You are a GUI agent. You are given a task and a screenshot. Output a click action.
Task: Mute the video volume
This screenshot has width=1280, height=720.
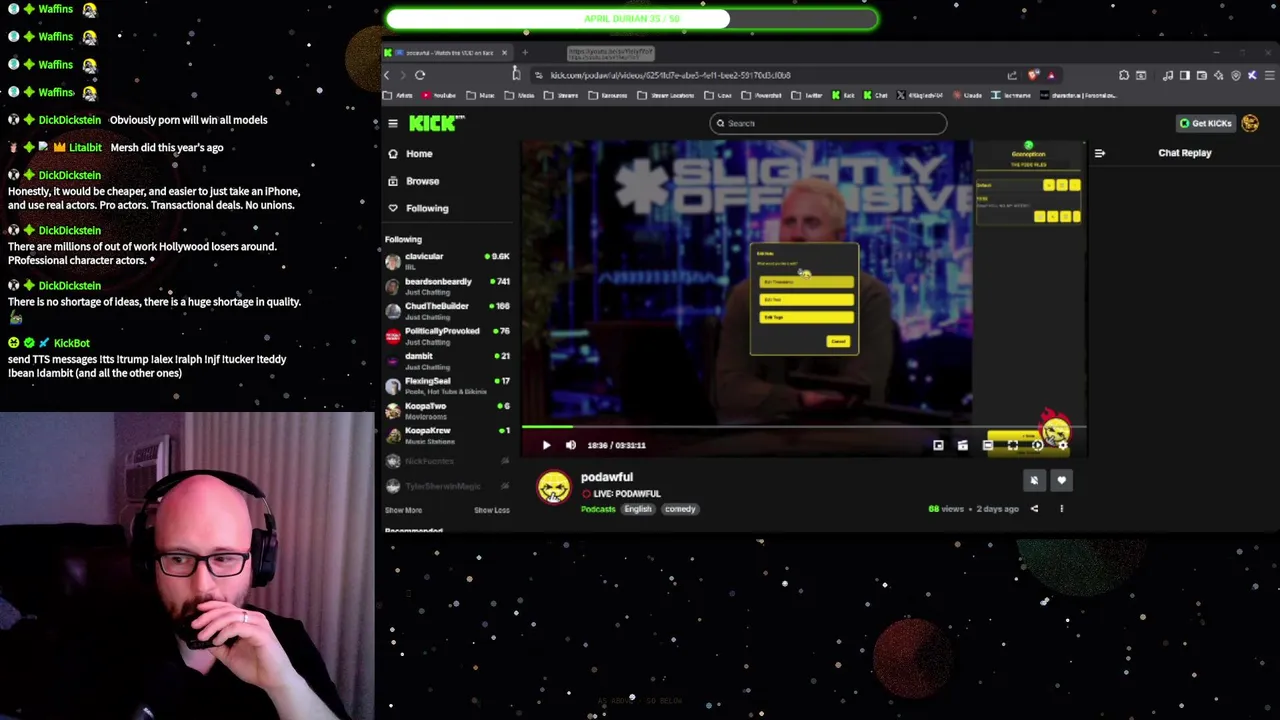[571, 445]
